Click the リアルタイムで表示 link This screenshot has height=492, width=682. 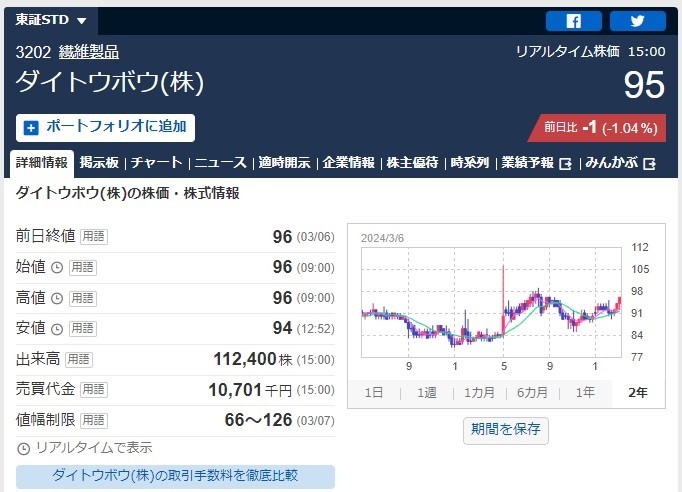tap(94, 448)
